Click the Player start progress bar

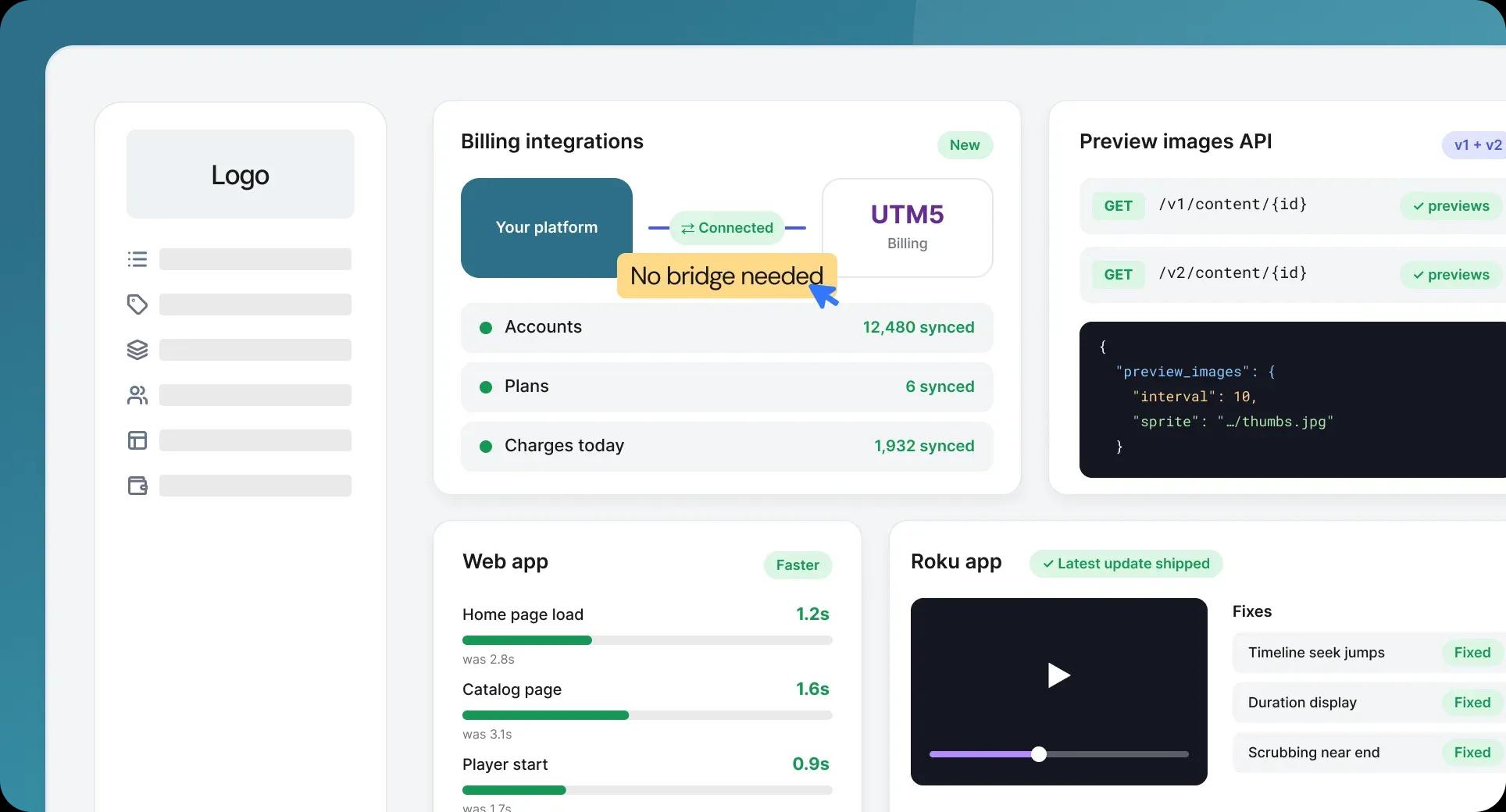click(x=648, y=790)
